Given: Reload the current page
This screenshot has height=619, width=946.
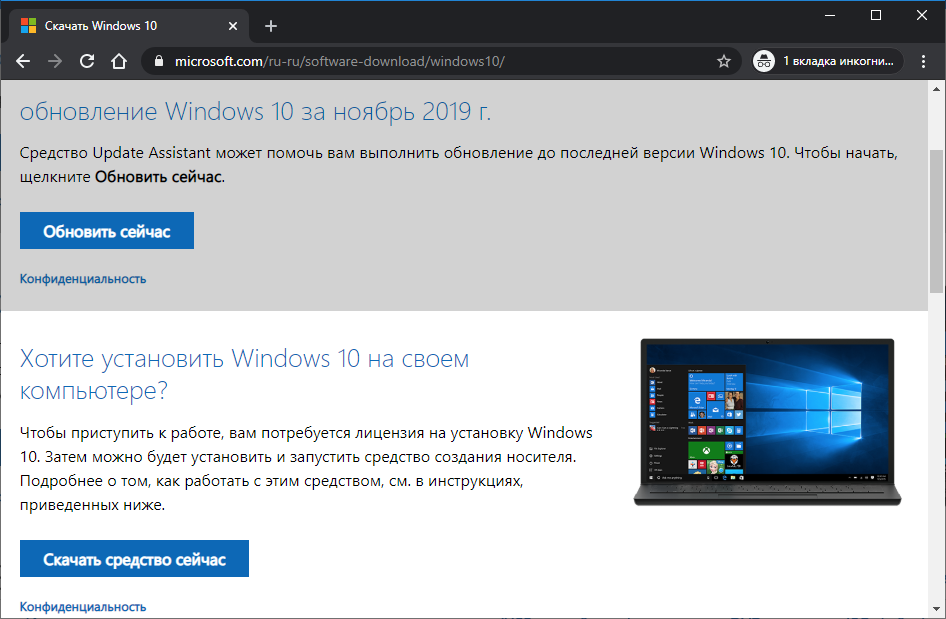Looking at the screenshot, I should [x=87, y=61].
